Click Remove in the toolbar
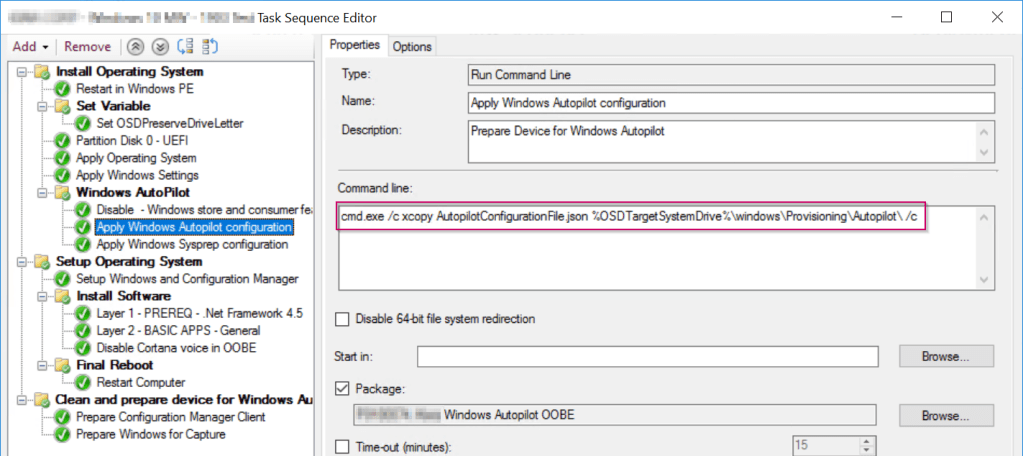 (87, 47)
